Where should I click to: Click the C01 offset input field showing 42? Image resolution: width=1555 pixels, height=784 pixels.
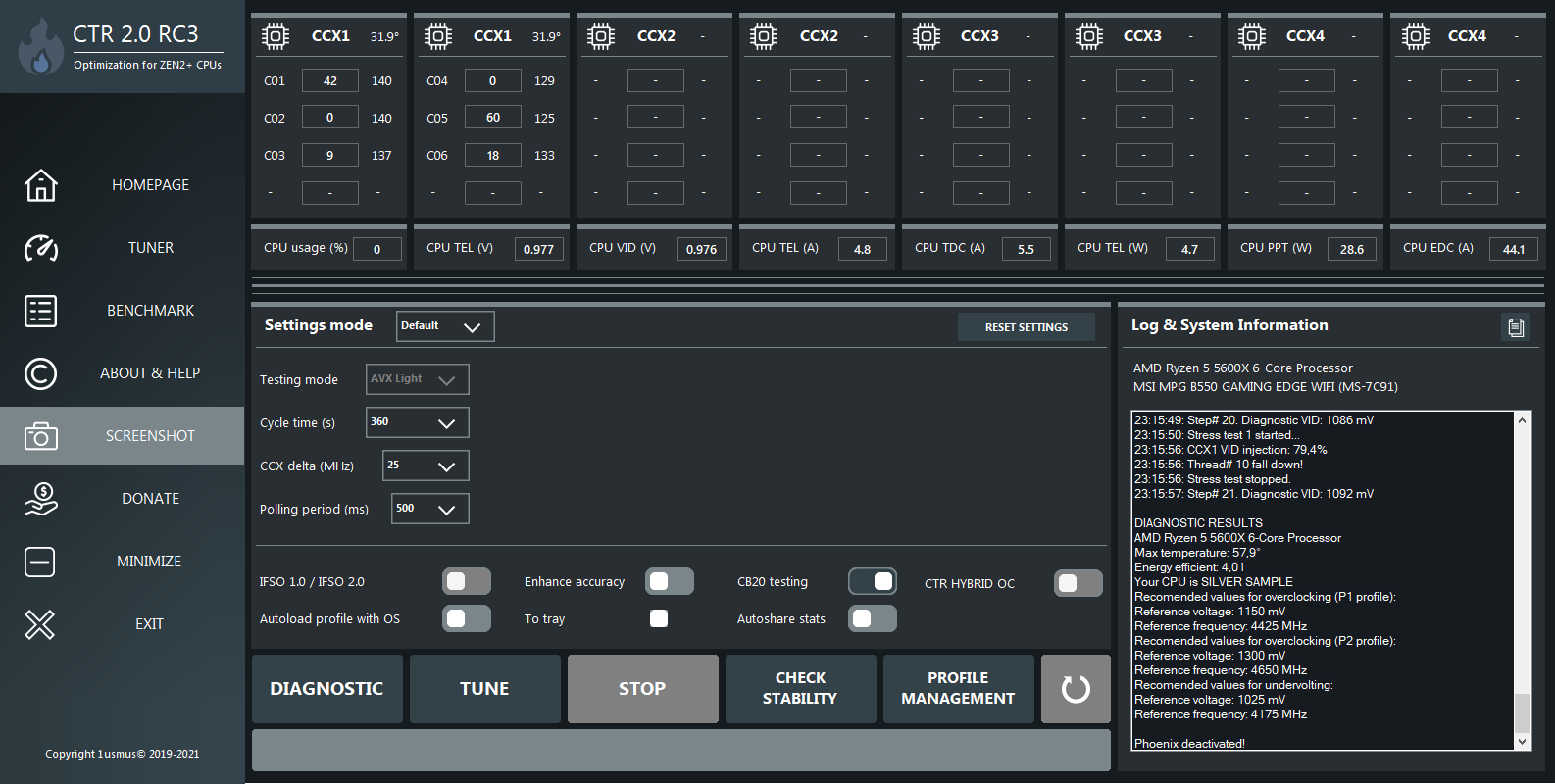[x=329, y=80]
